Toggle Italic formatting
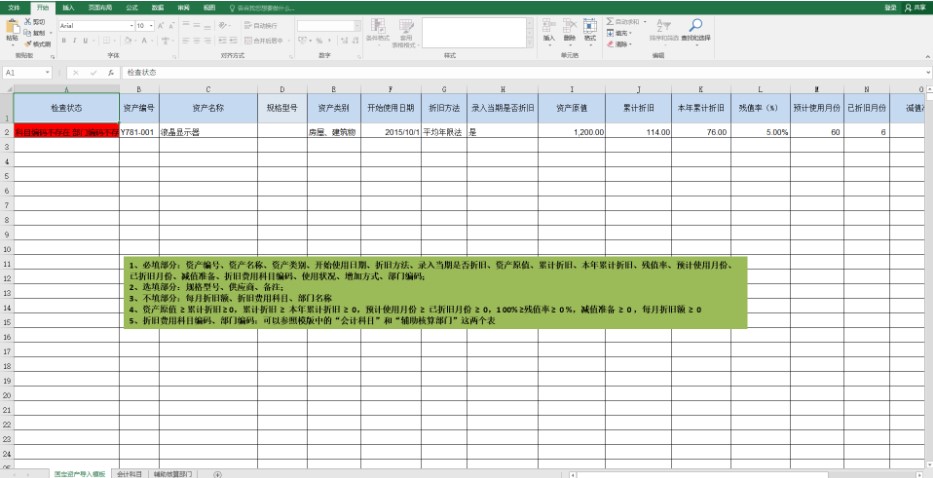Screen dimensions: 933x478 click(74, 40)
